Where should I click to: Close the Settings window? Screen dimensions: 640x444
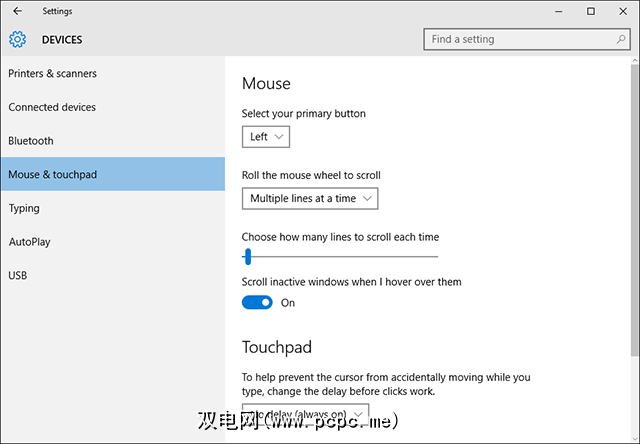coord(621,11)
